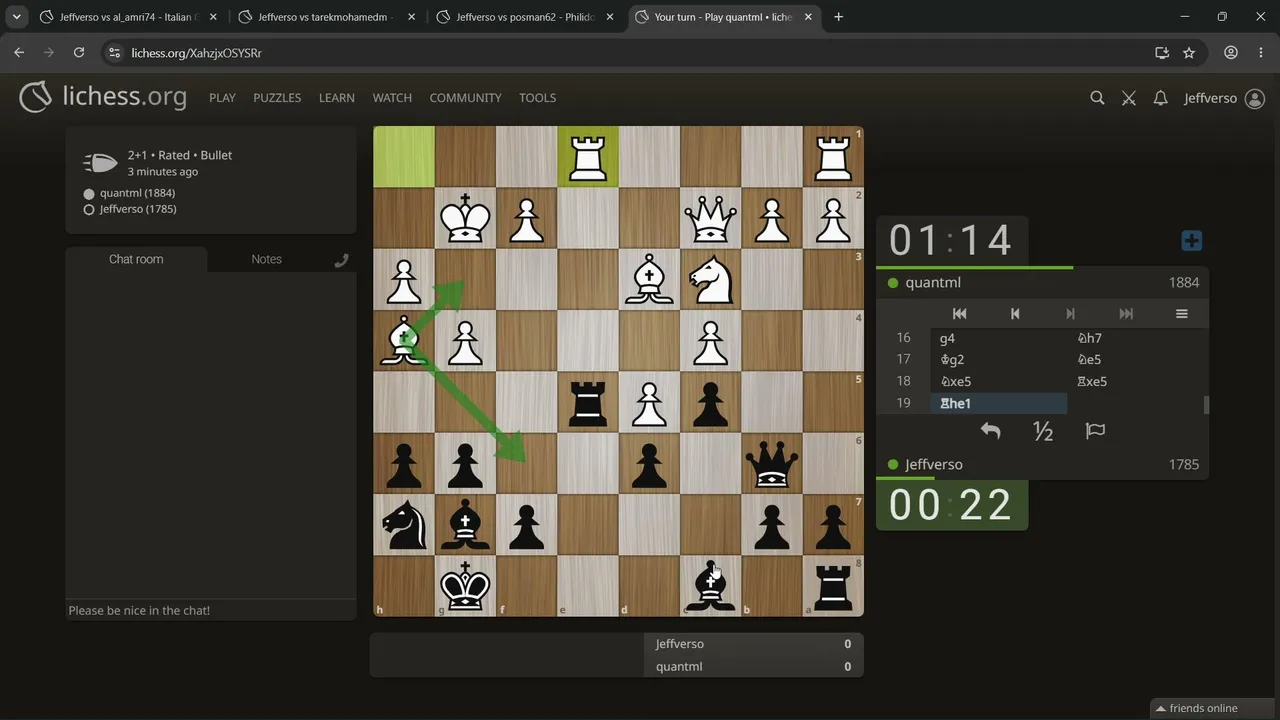Select the black pawn on f7

[527, 525]
